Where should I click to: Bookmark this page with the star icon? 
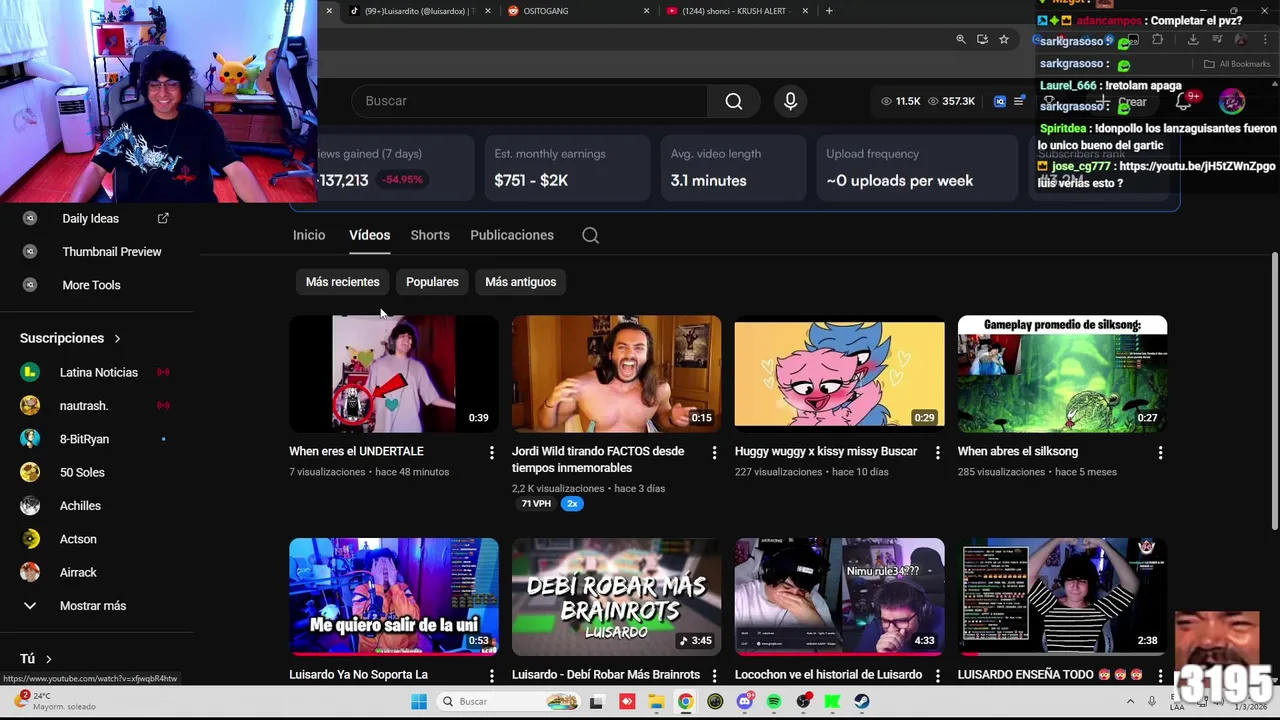click(x=1004, y=39)
